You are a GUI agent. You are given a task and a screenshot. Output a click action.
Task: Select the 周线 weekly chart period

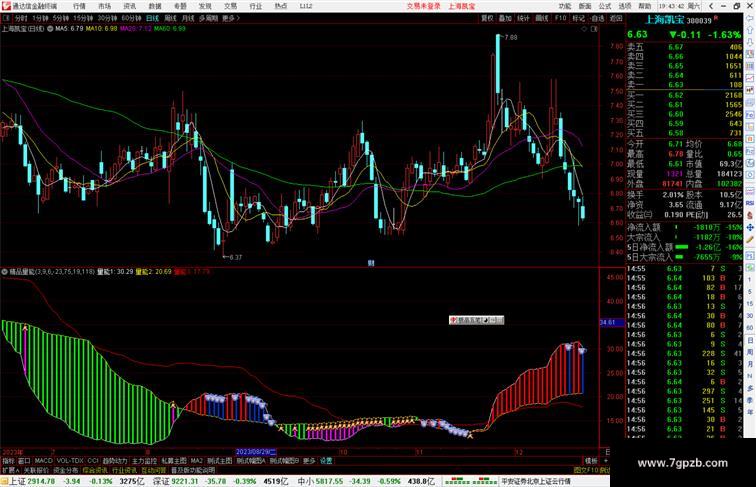point(170,18)
